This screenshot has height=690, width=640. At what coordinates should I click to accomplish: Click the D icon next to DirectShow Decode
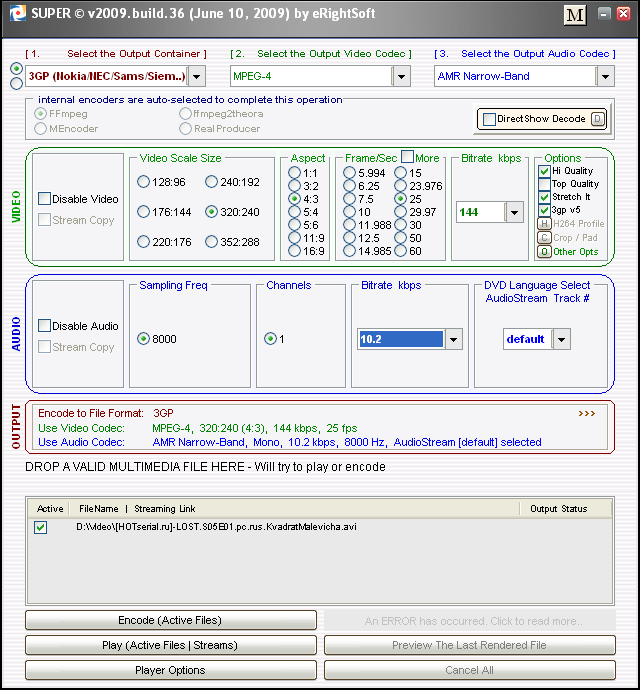(598, 119)
